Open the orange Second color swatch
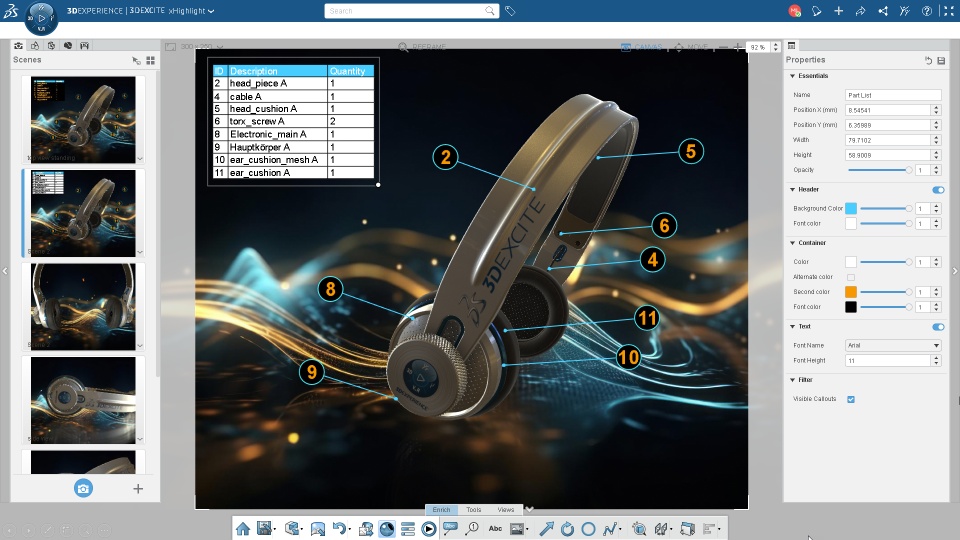This screenshot has width=960, height=540. (851, 292)
